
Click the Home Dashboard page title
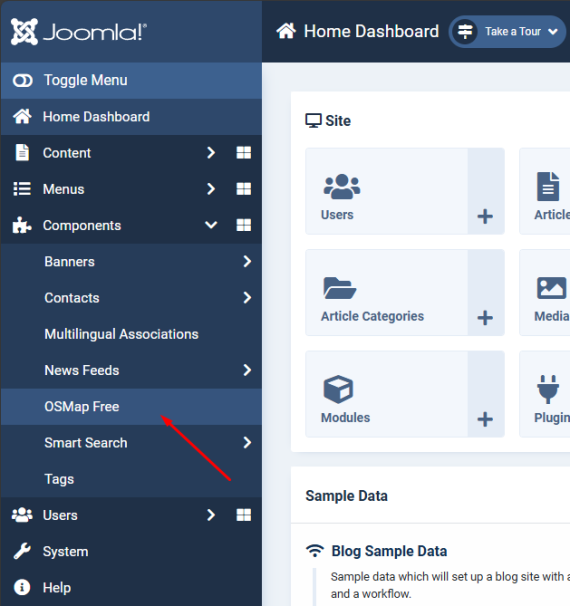point(371,31)
